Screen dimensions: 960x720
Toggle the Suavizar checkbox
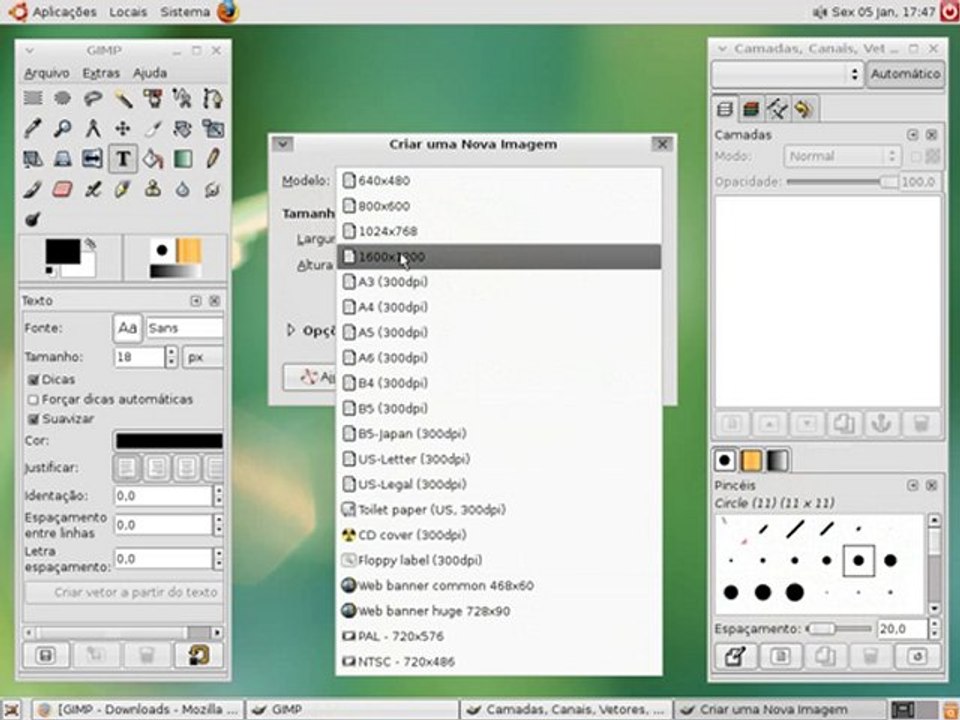pyautogui.click(x=34, y=419)
